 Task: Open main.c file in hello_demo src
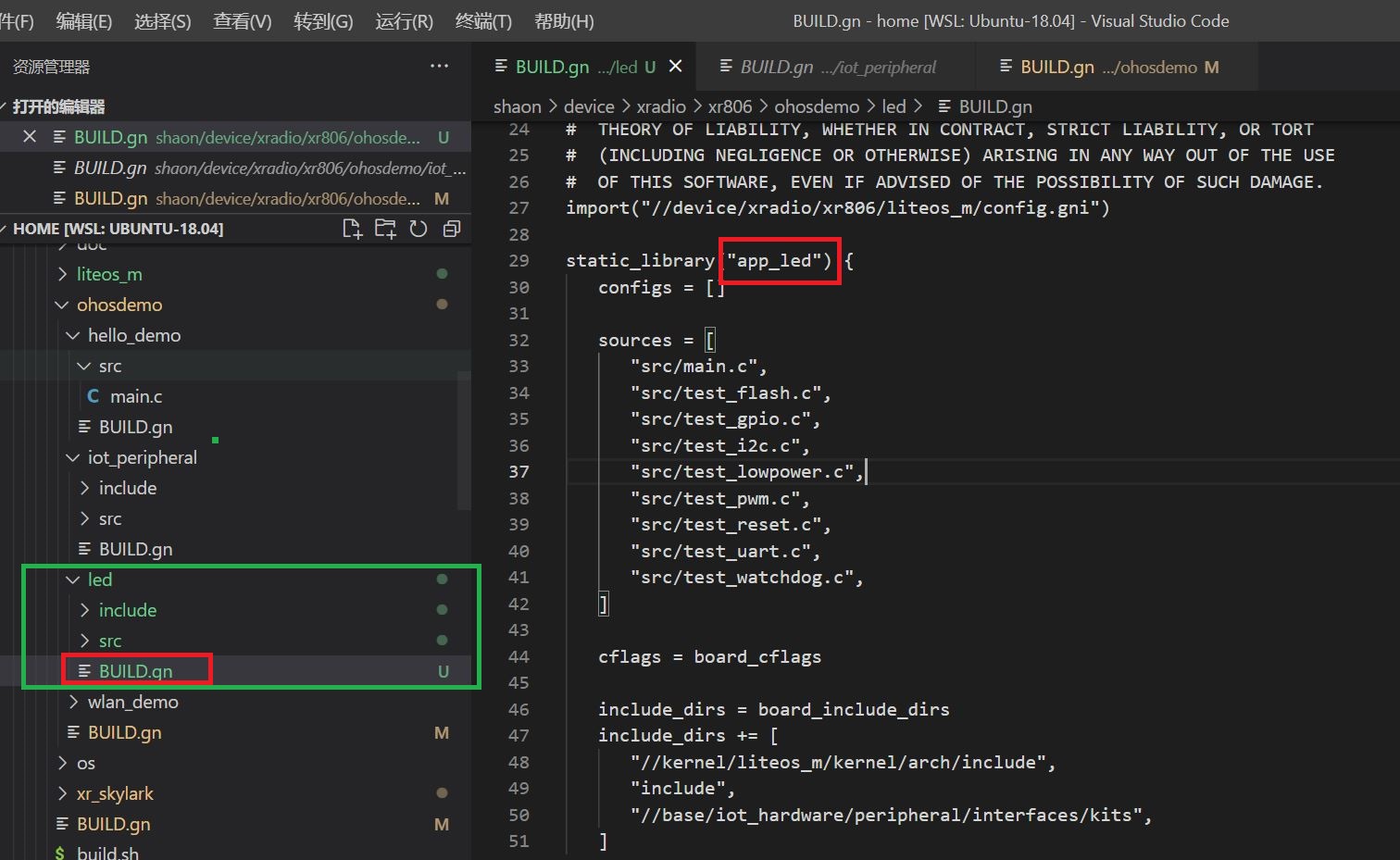[x=135, y=396]
